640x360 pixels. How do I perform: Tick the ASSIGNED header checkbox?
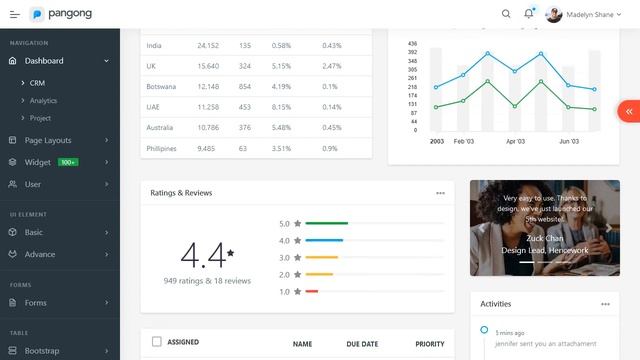click(157, 342)
